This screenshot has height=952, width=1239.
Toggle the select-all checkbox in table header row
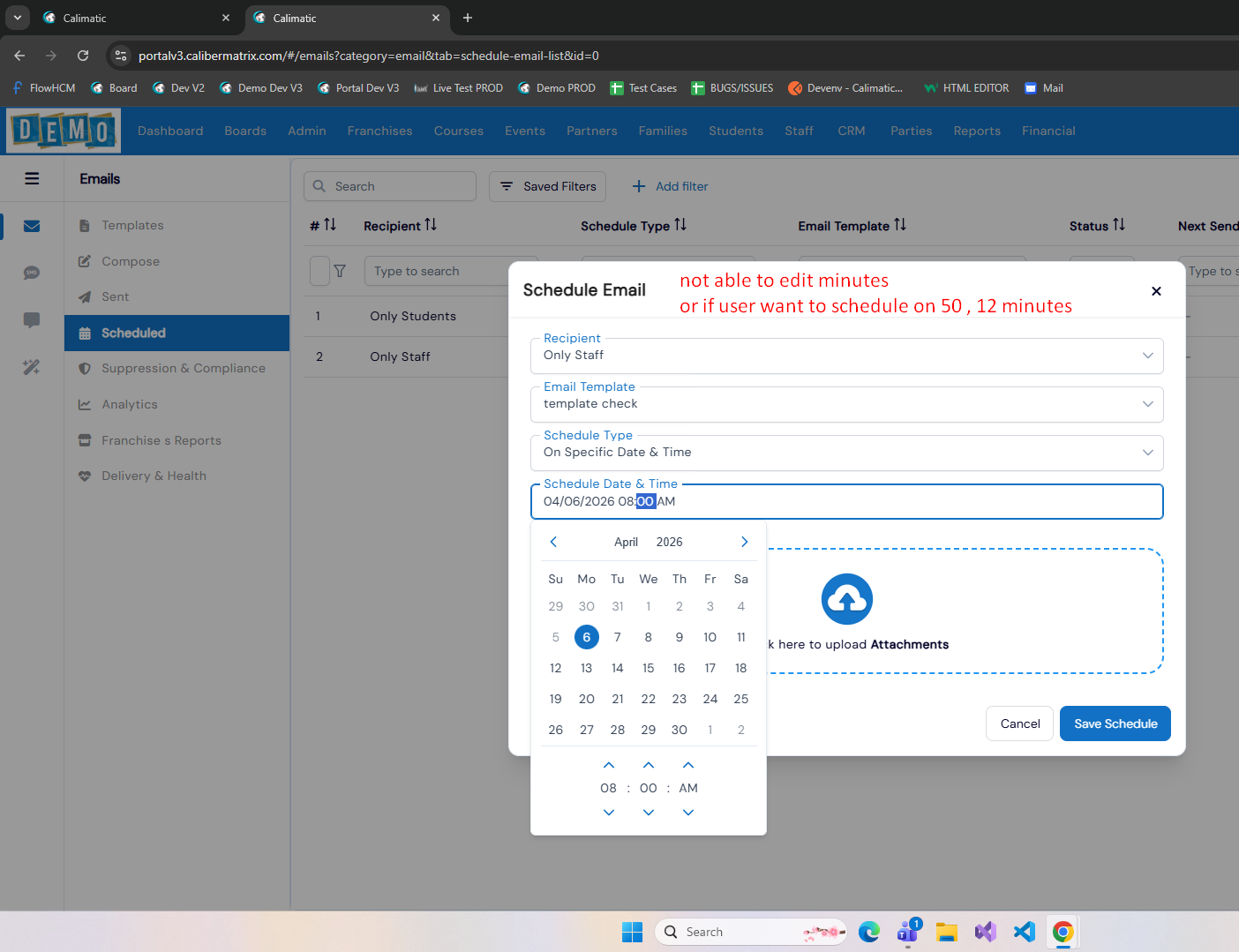pyautogui.click(x=319, y=271)
